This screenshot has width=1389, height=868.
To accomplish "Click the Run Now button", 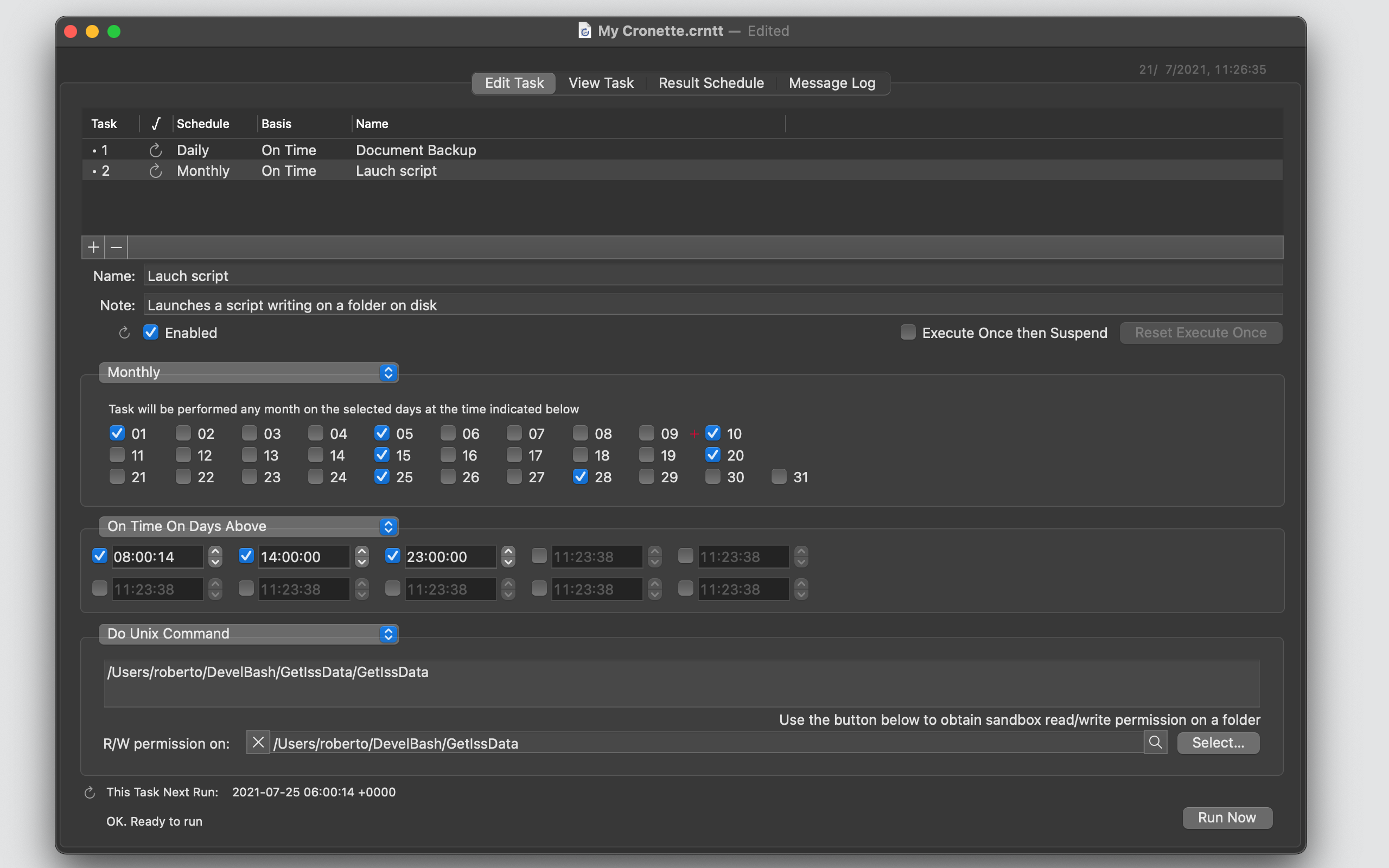I will tap(1227, 818).
